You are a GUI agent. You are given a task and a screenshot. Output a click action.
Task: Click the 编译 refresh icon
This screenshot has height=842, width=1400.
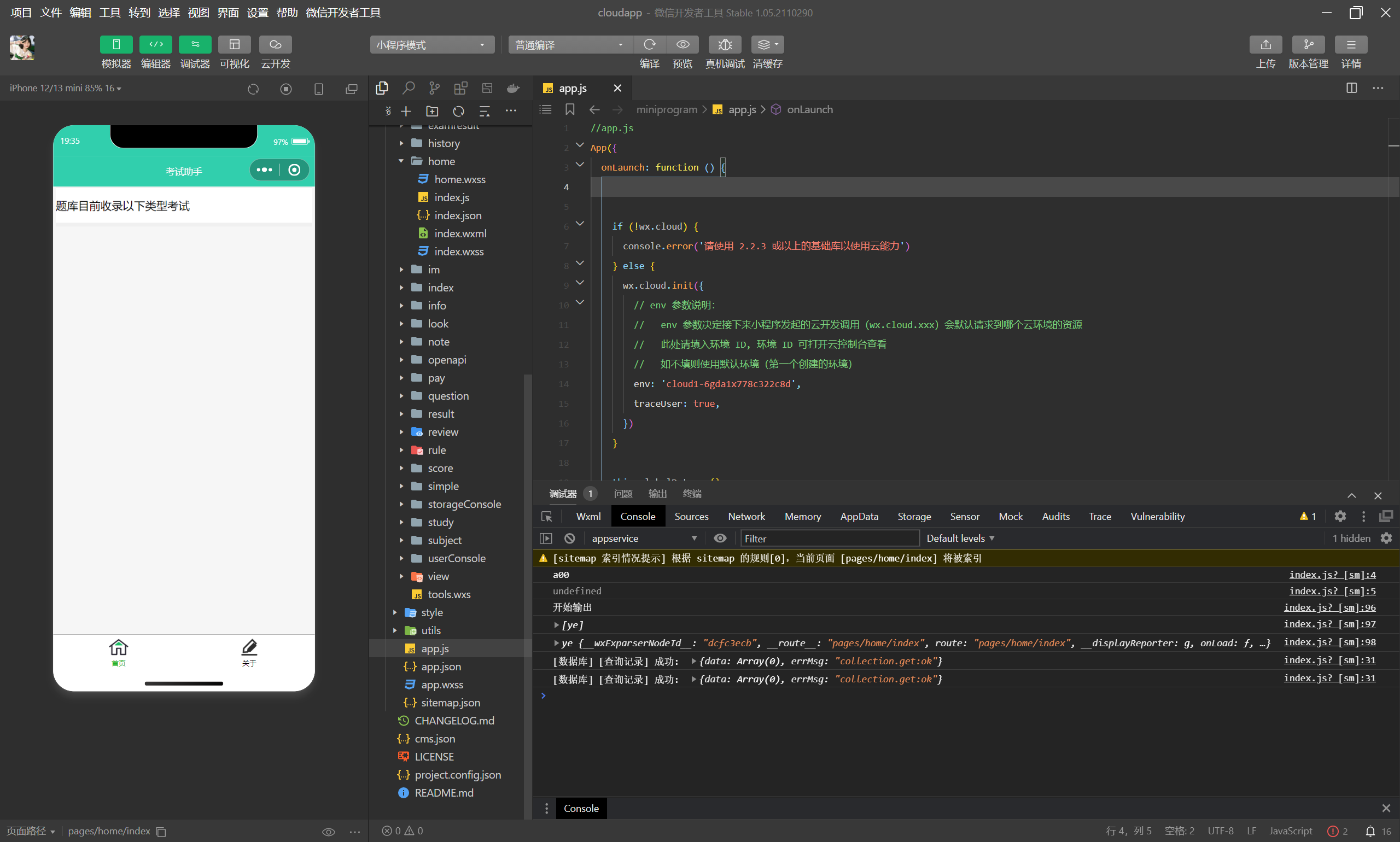[x=649, y=45]
